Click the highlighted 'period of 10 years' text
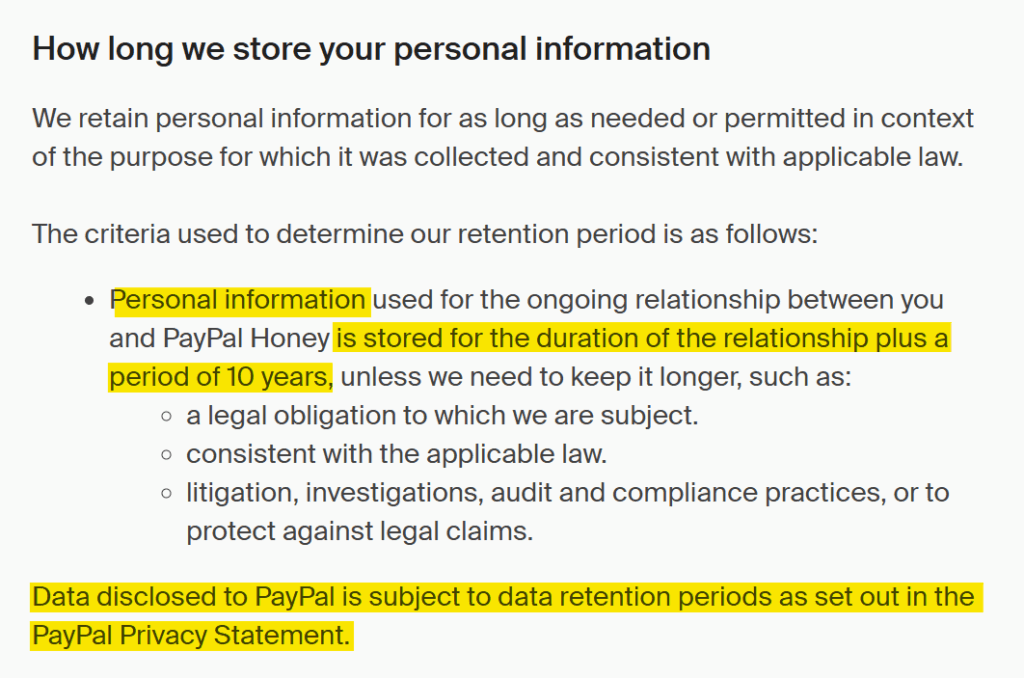This screenshot has height=678, width=1024. pos(220,378)
